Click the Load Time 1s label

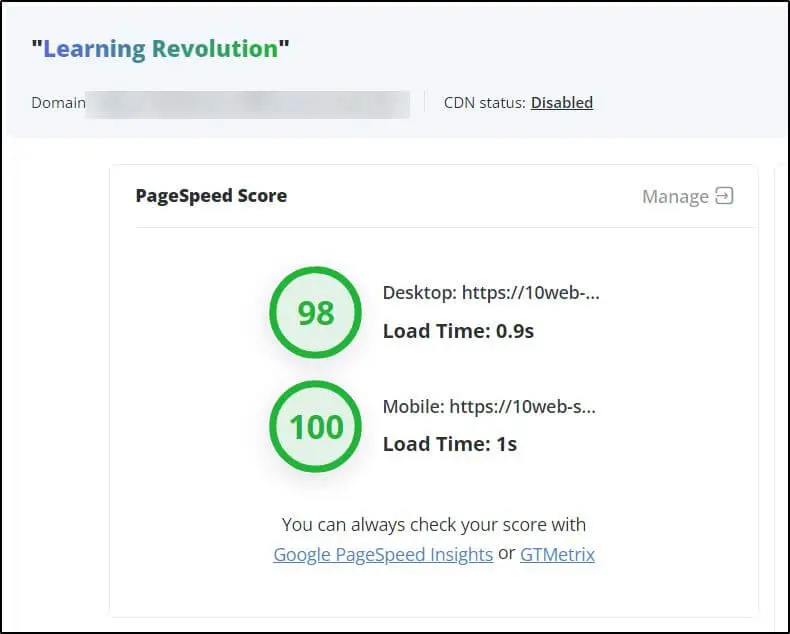pos(449,444)
